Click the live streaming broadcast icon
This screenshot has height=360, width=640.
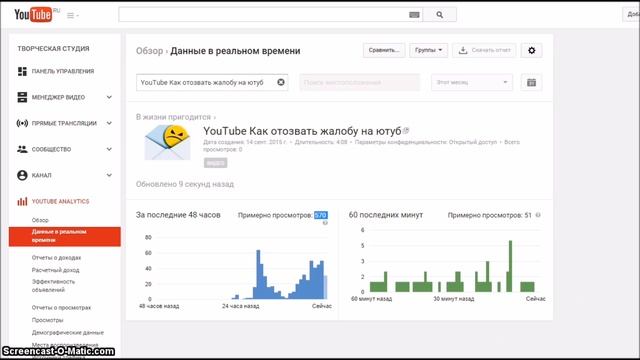tap(22, 123)
